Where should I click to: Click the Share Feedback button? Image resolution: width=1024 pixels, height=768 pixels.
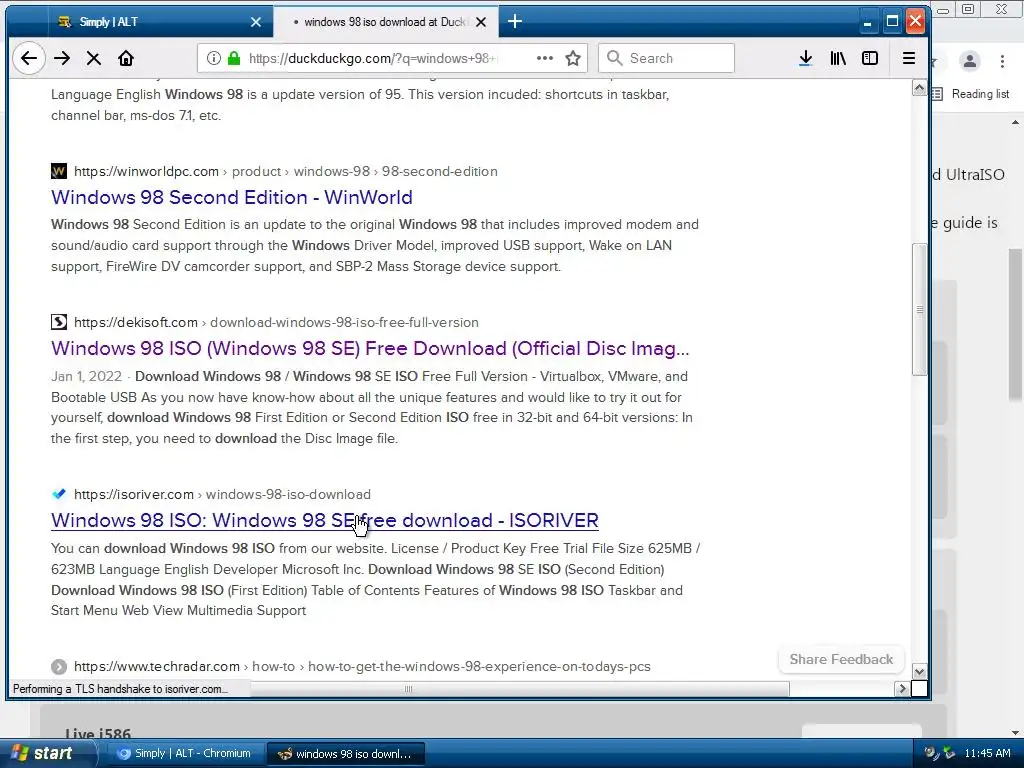click(x=841, y=660)
